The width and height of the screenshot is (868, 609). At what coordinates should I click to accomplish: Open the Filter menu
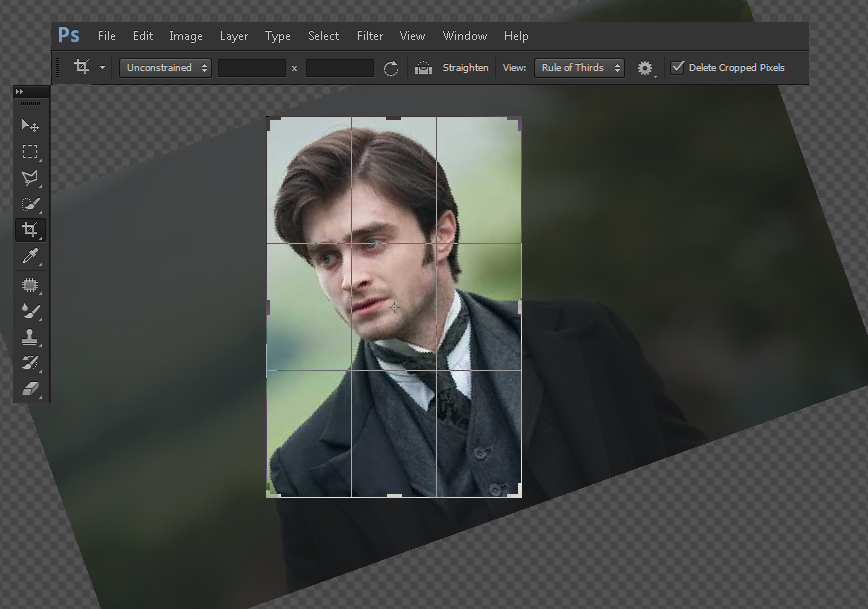(x=370, y=36)
